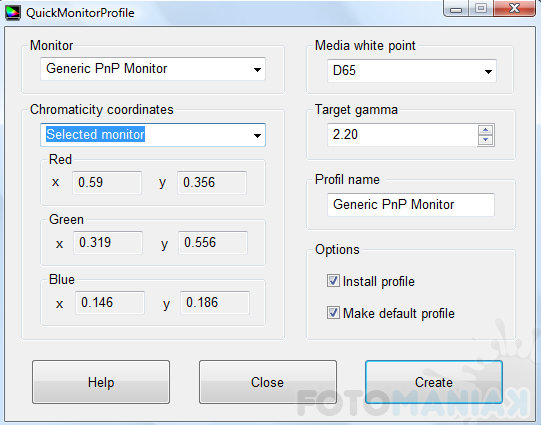
Task: Click the Red y value 0.356 field
Action: click(212, 182)
